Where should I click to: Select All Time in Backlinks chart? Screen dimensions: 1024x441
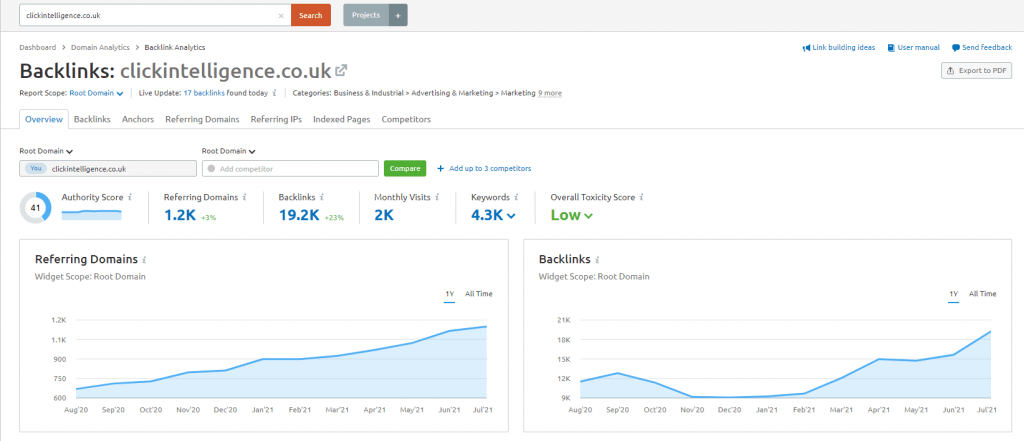[x=983, y=294]
